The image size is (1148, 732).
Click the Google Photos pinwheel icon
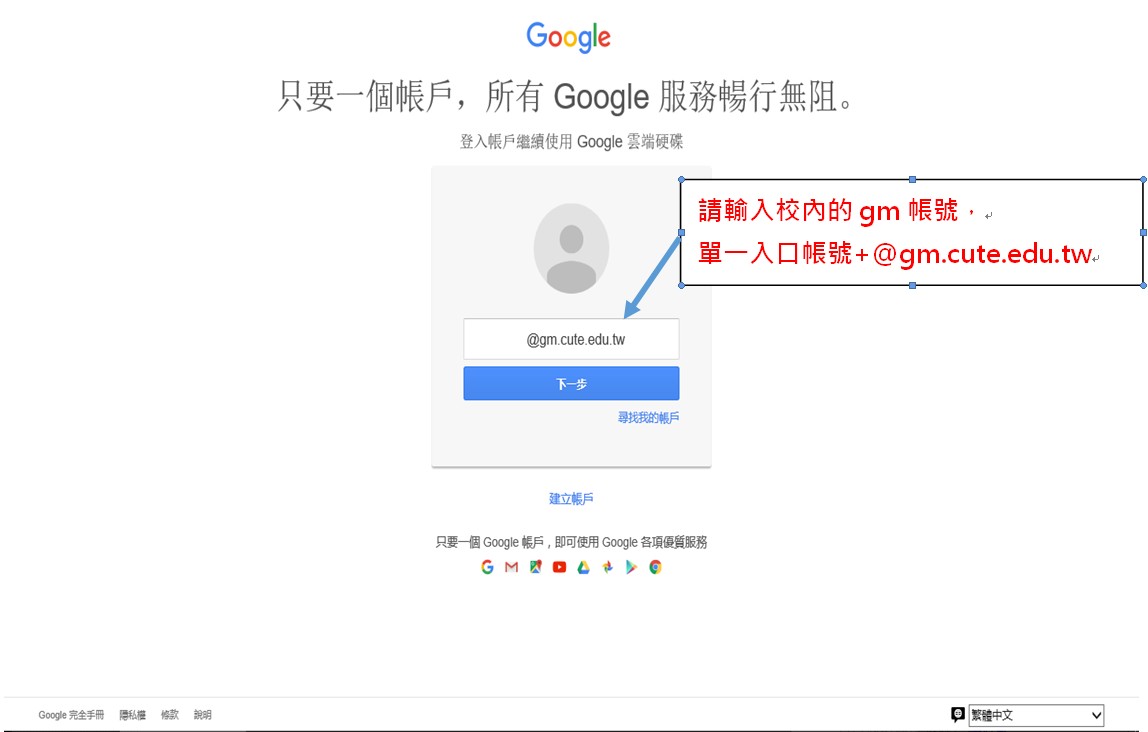tap(608, 567)
